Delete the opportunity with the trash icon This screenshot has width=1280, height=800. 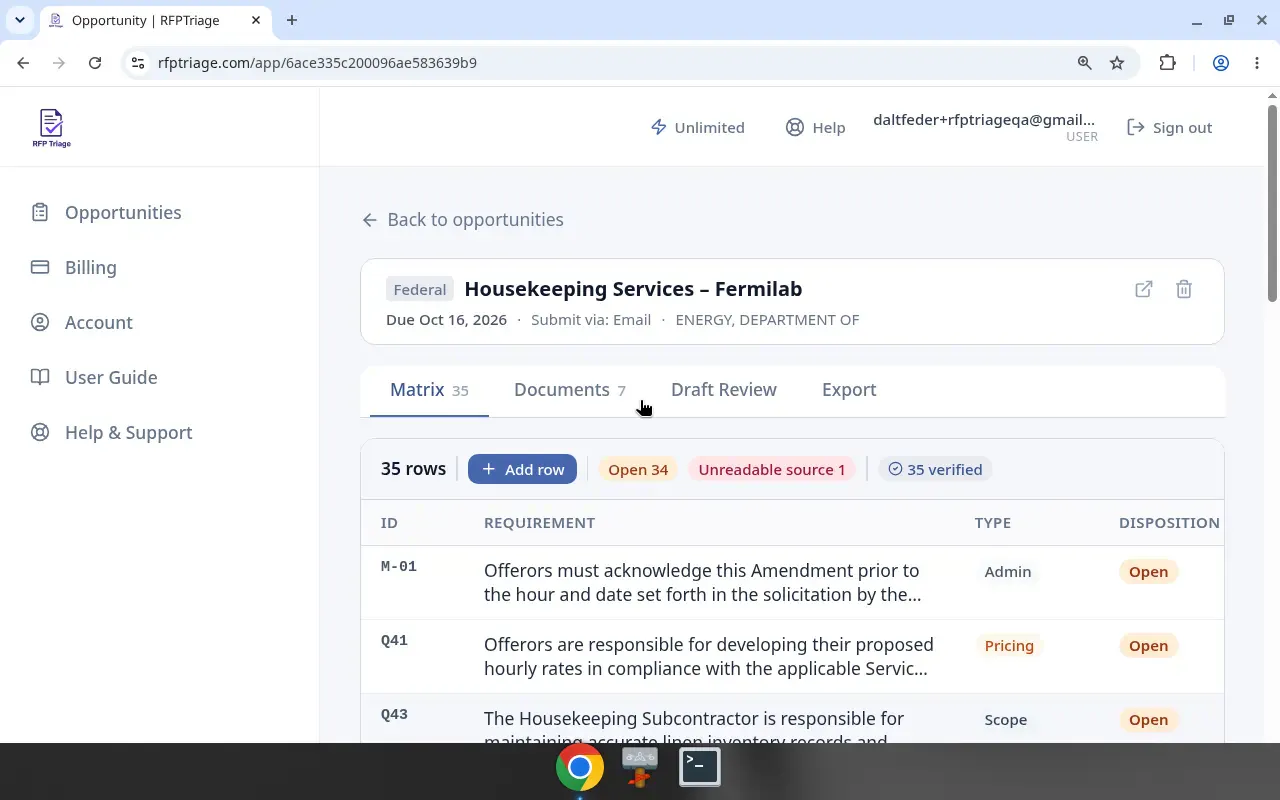pyautogui.click(x=1184, y=289)
